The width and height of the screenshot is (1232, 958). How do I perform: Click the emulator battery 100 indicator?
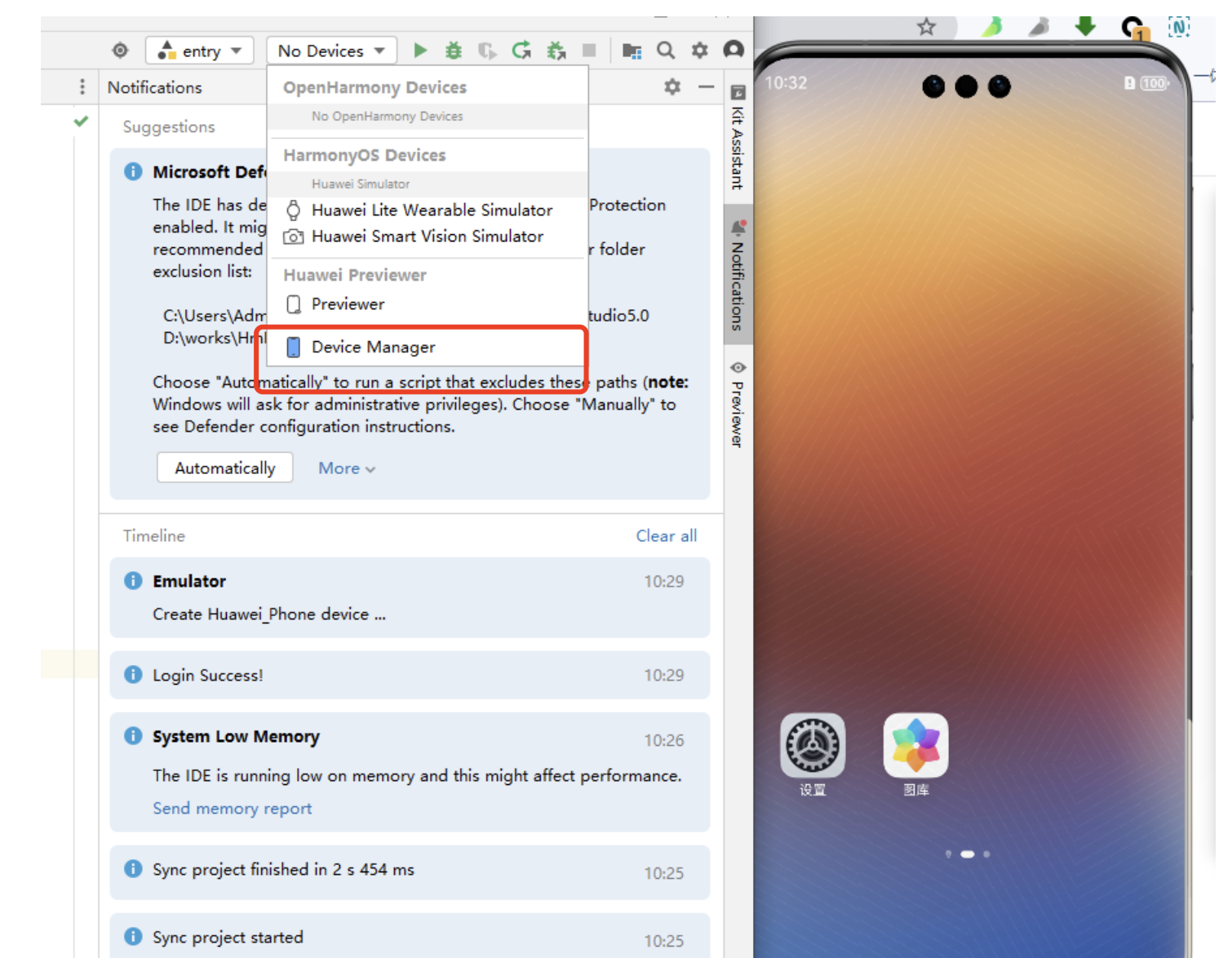click(x=1154, y=83)
